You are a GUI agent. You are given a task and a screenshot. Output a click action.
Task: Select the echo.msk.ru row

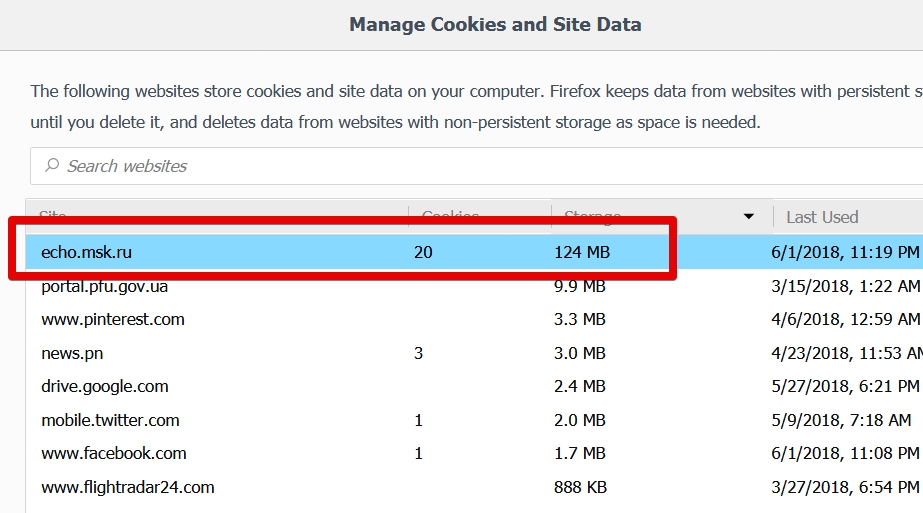point(474,252)
